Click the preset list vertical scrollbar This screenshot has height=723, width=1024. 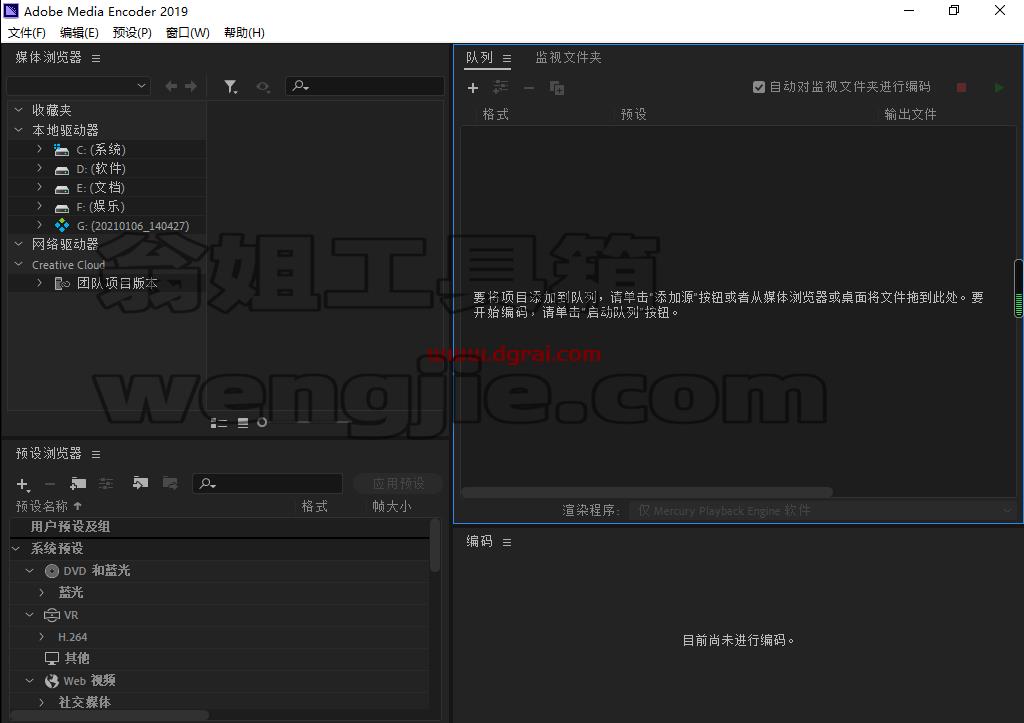tap(435, 546)
